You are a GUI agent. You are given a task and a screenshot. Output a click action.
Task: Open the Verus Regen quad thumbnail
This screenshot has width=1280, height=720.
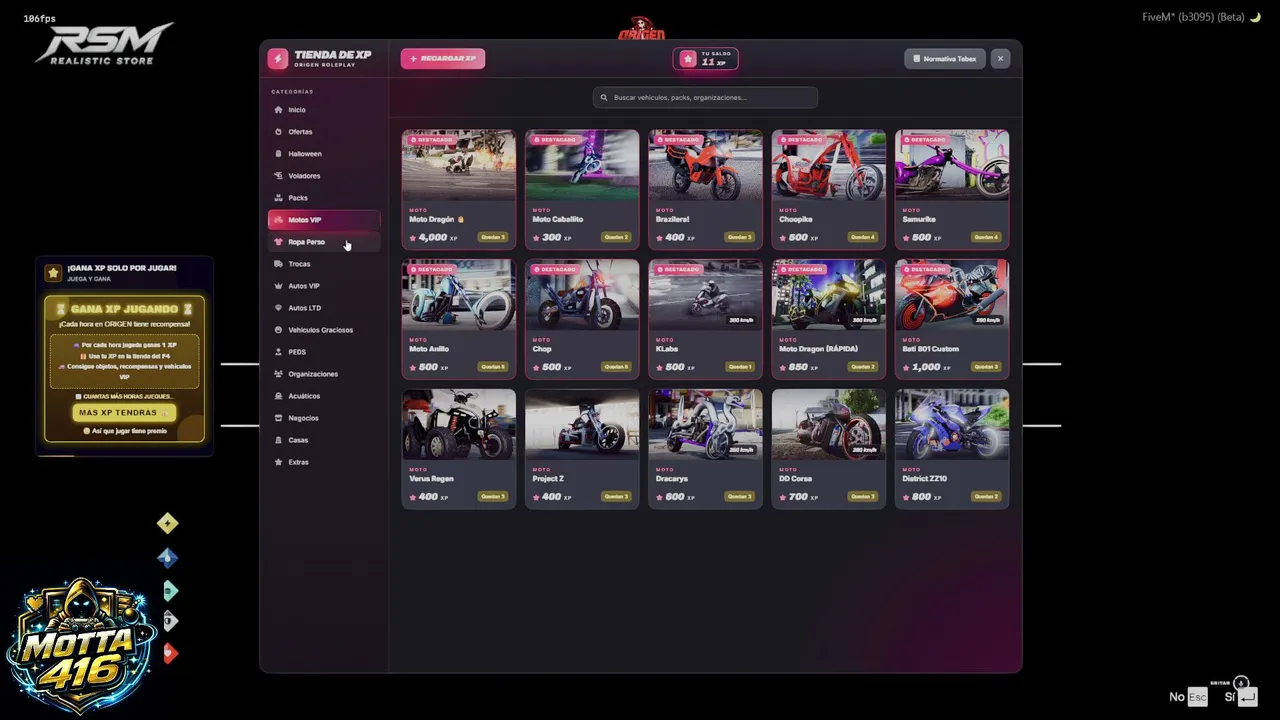459,425
